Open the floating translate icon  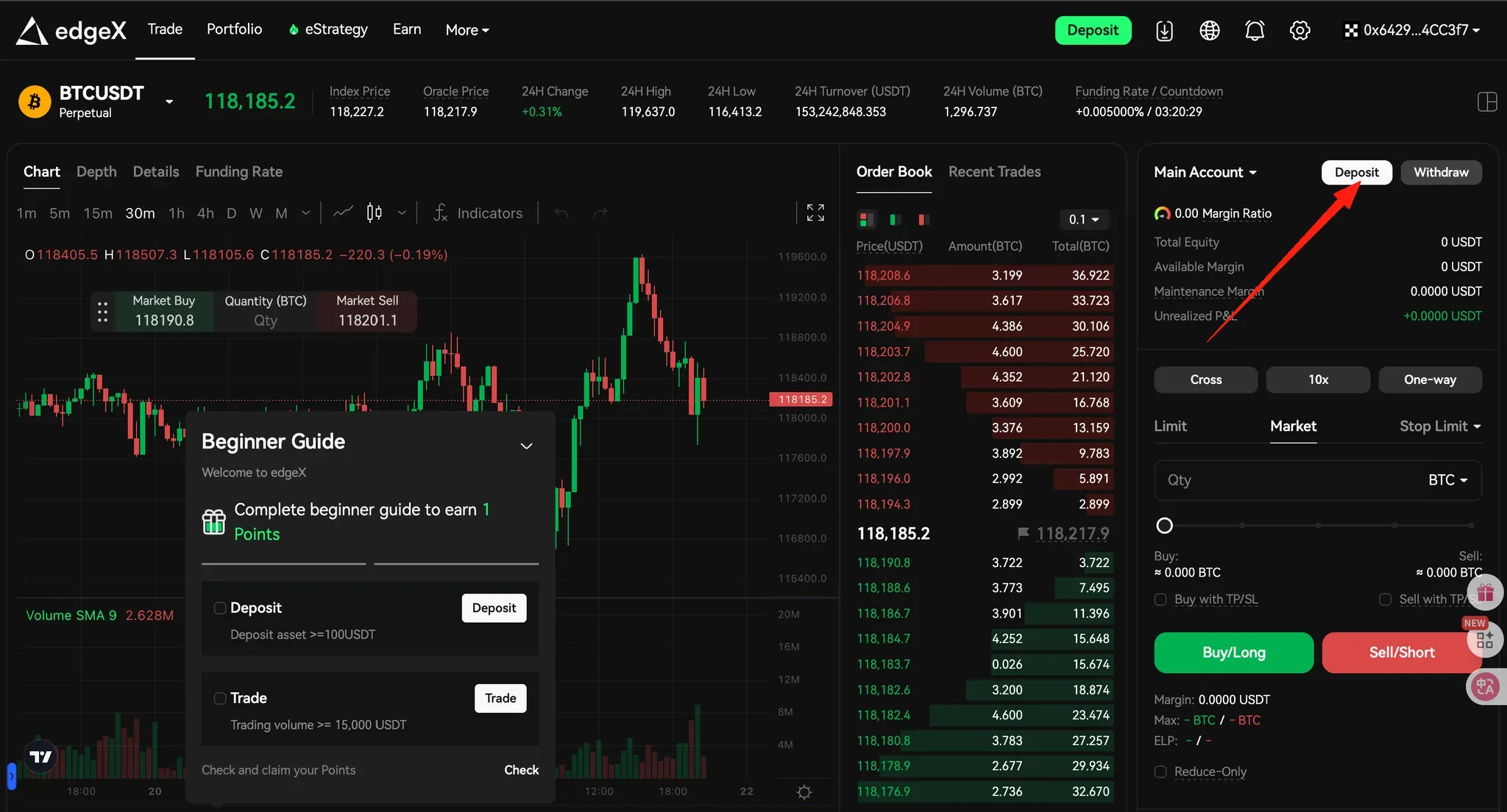1485,687
